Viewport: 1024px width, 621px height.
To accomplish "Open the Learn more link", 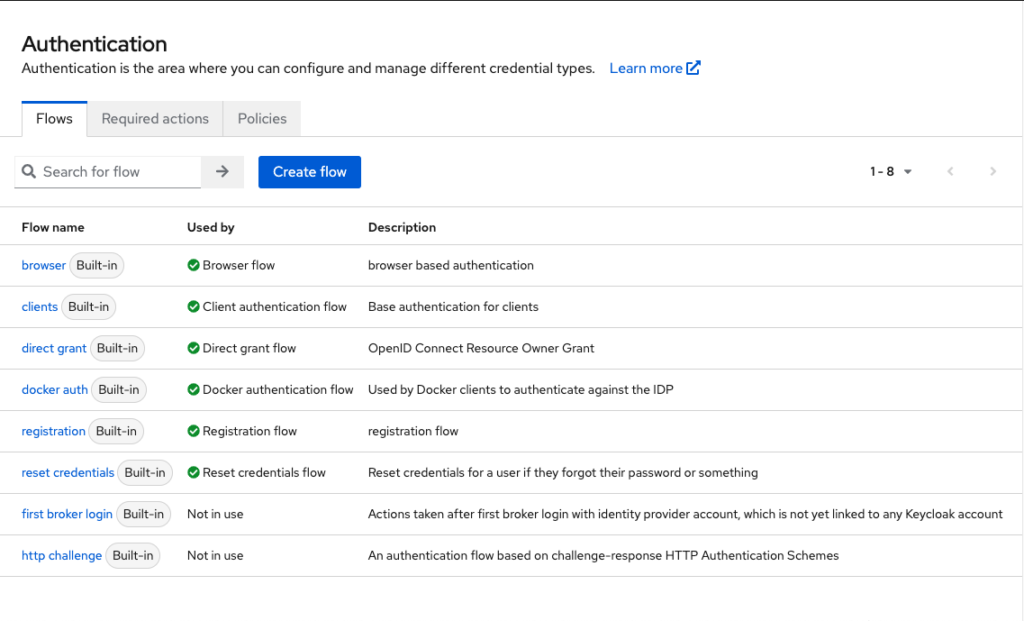I will click(x=645, y=68).
